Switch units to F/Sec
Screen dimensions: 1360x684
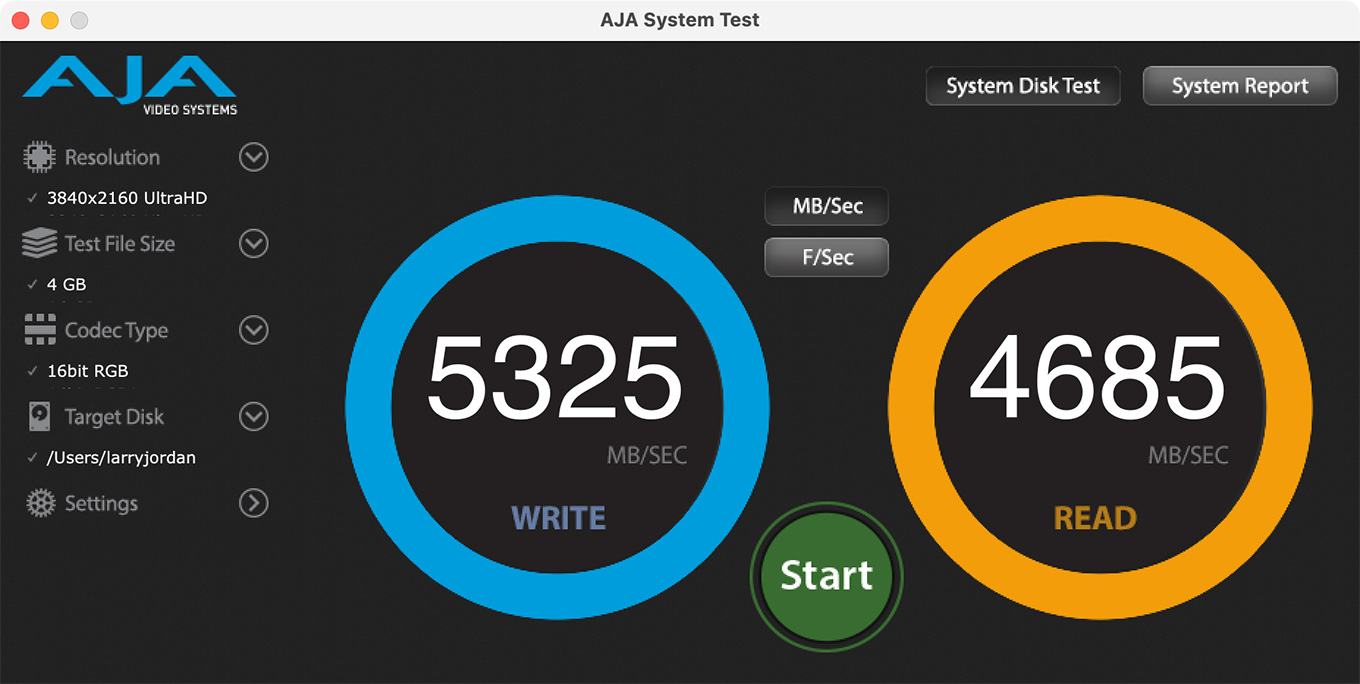(827, 257)
